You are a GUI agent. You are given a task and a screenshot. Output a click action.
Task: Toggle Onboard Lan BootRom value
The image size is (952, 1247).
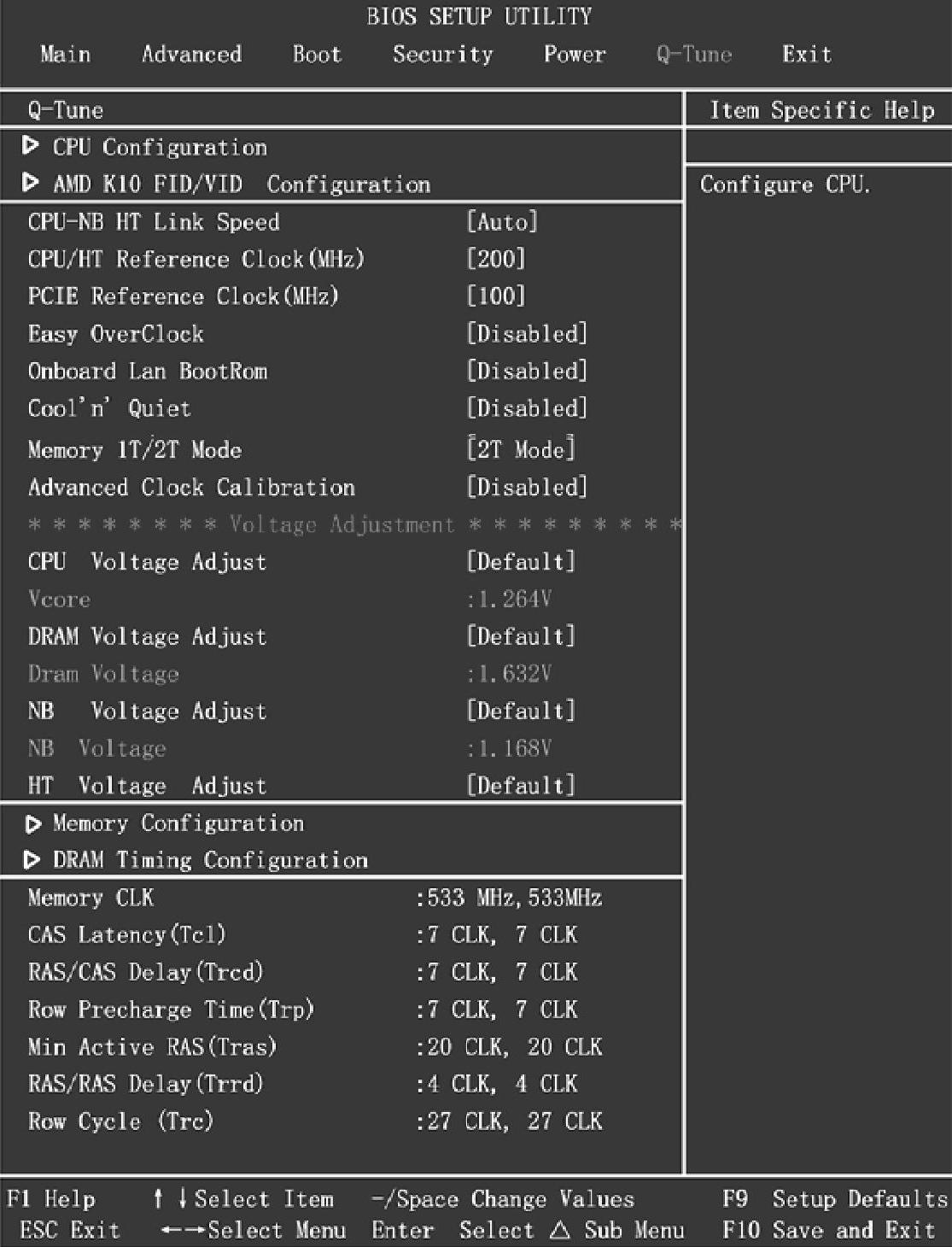[x=527, y=371]
